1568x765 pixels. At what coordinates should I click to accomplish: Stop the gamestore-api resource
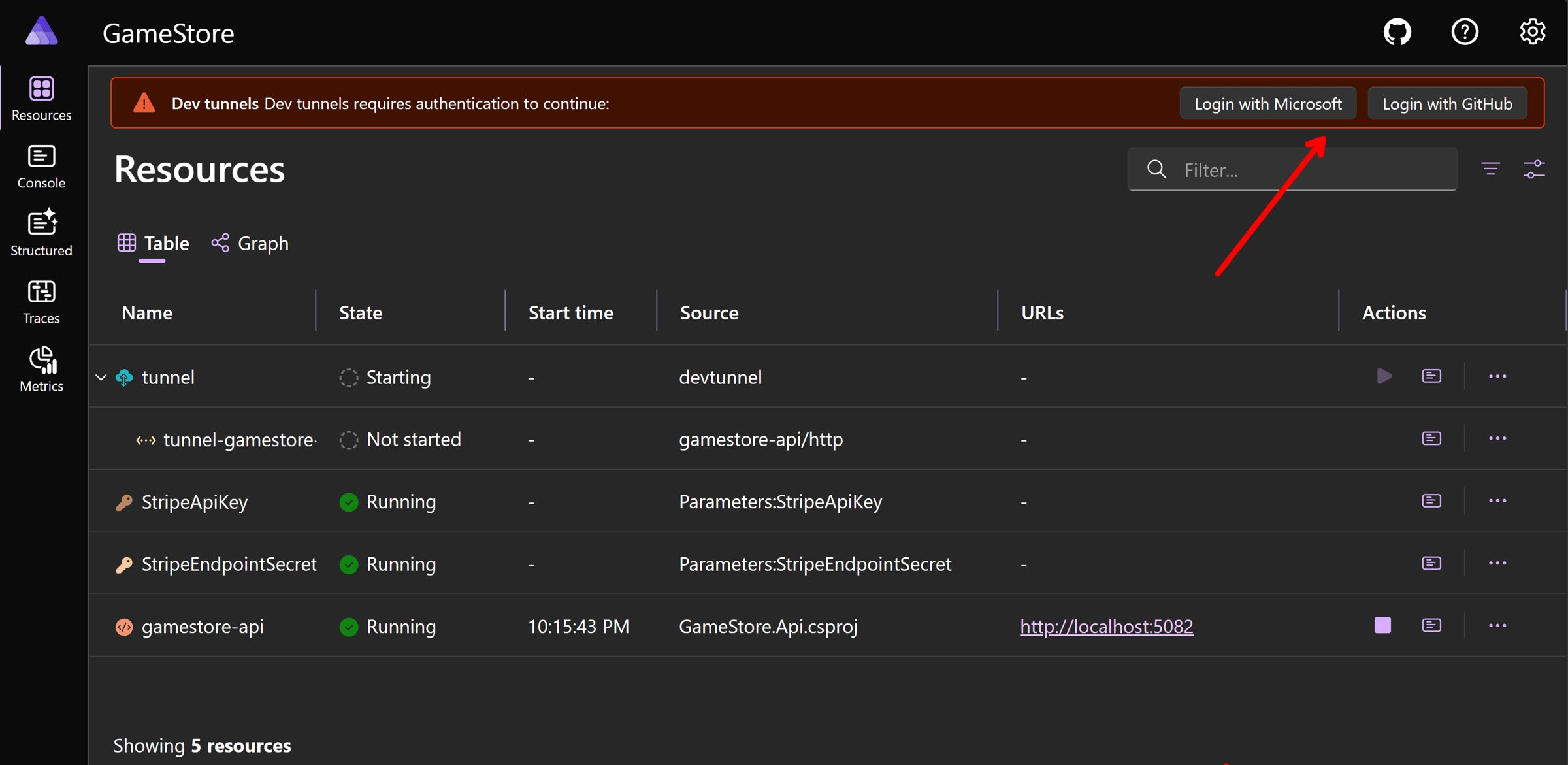pos(1382,626)
